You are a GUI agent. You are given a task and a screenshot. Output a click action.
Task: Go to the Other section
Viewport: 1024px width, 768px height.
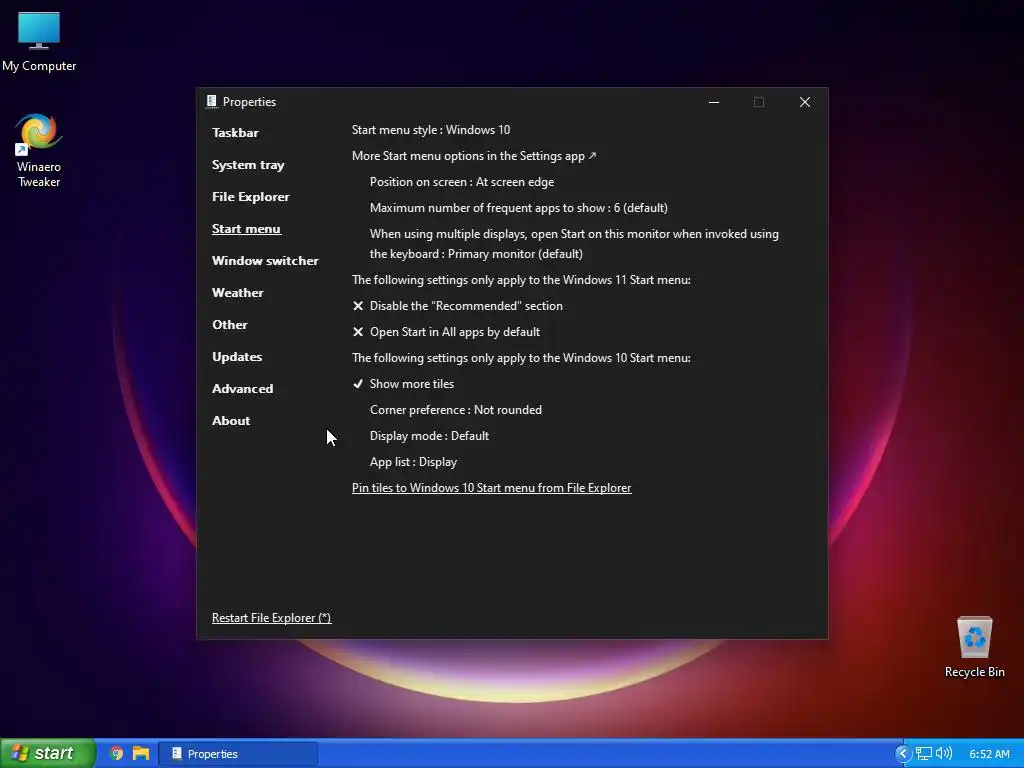point(230,325)
